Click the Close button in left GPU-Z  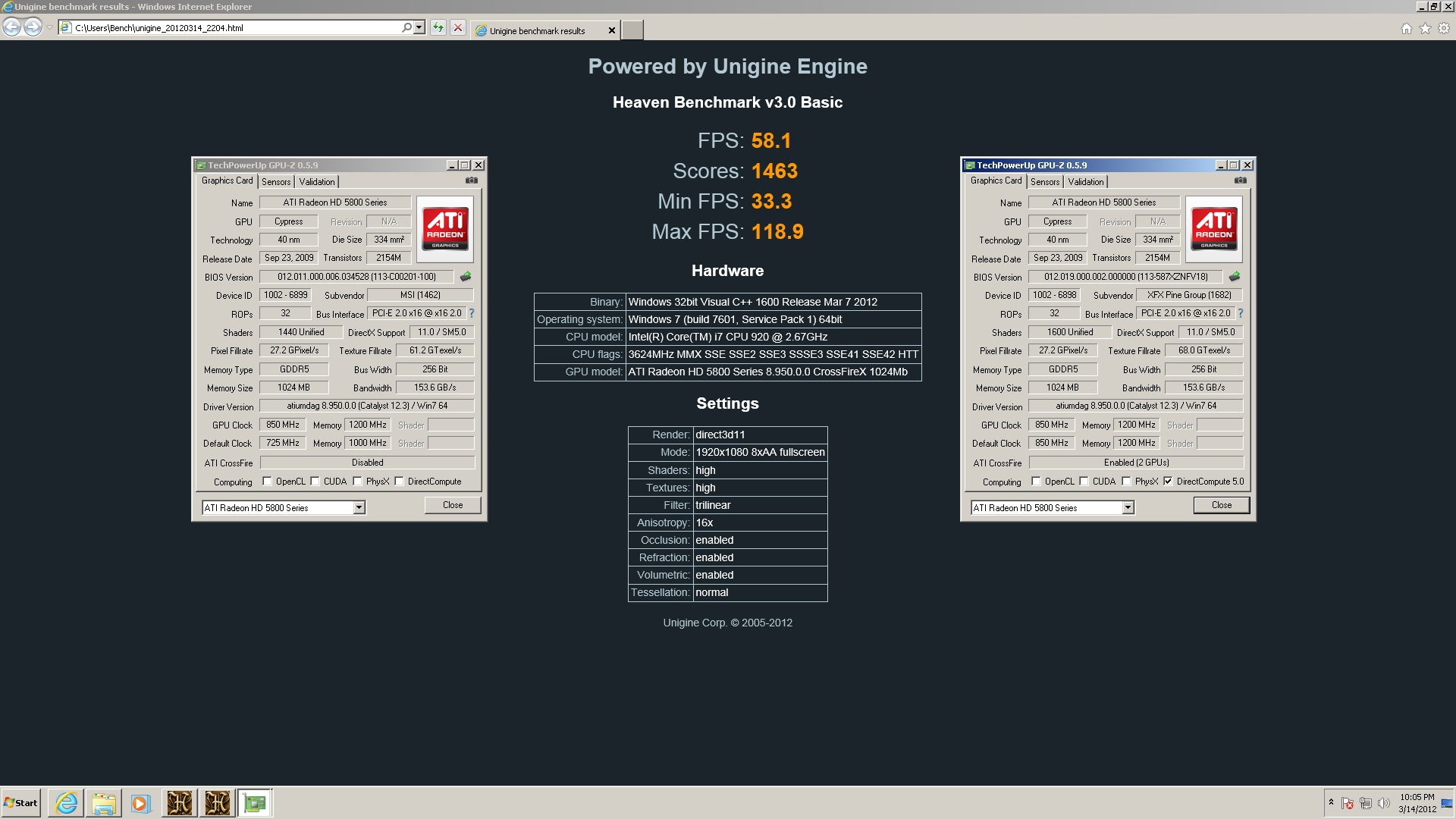[x=453, y=505]
